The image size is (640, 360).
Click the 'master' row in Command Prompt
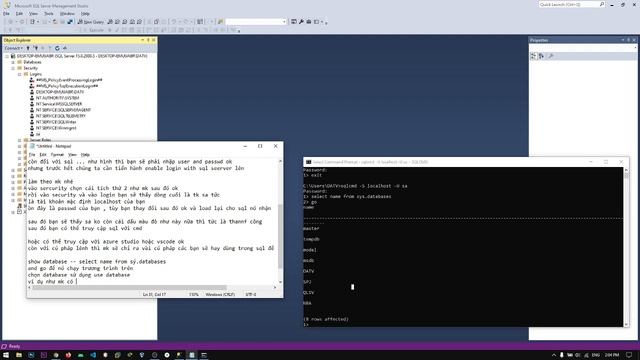click(x=311, y=229)
